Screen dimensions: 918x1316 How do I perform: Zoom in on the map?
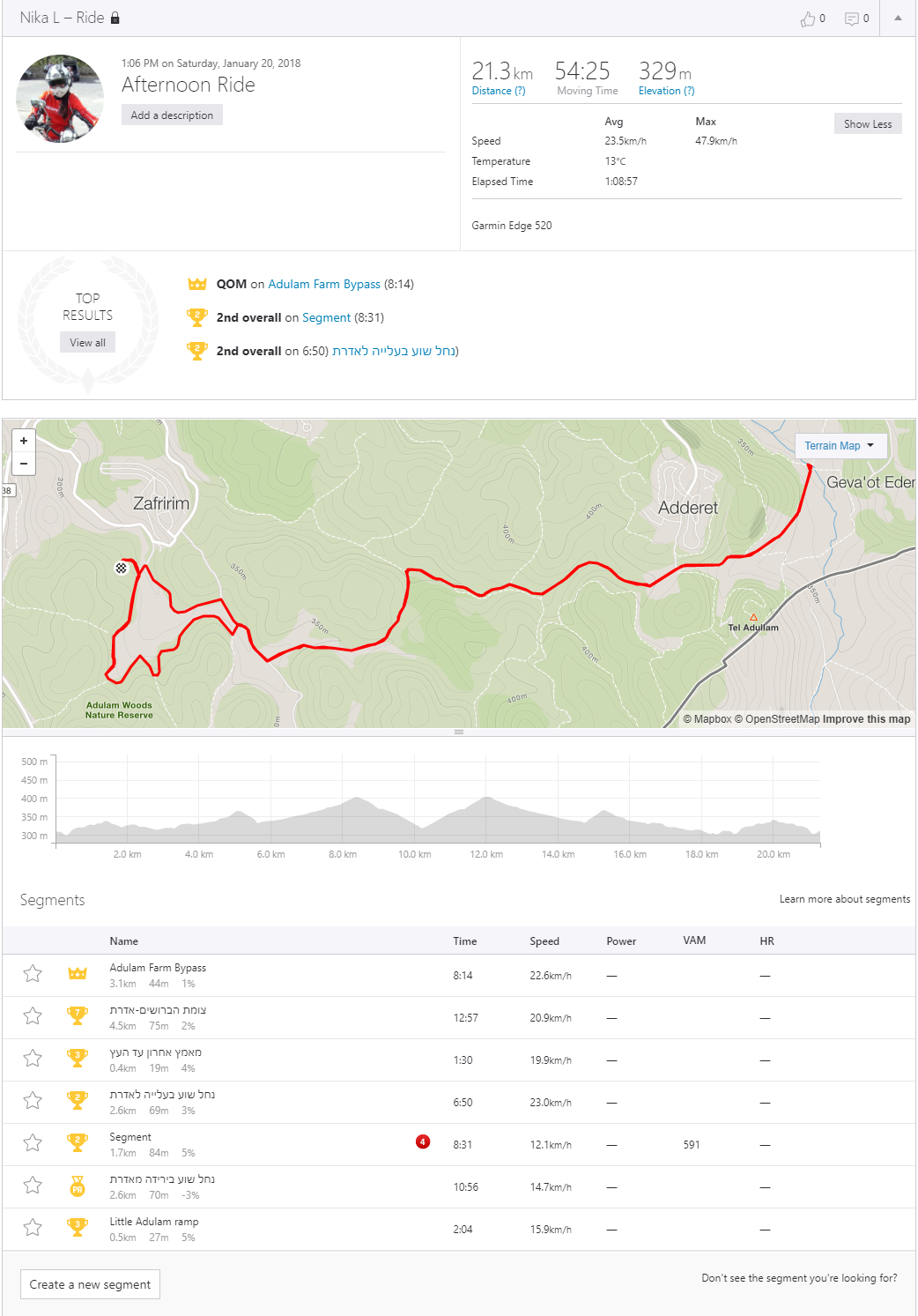24,441
